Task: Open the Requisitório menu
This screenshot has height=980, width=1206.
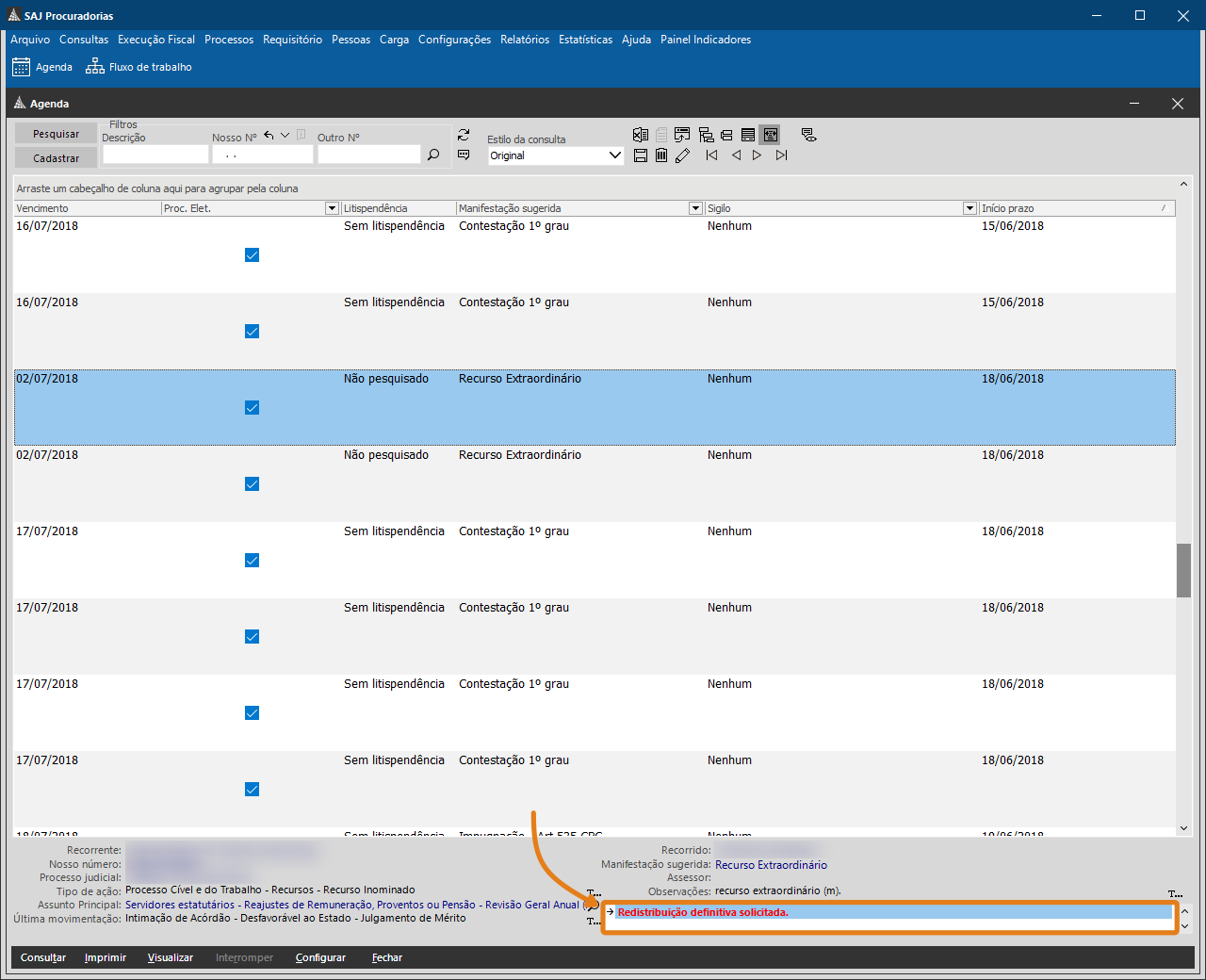Action: click(292, 40)
